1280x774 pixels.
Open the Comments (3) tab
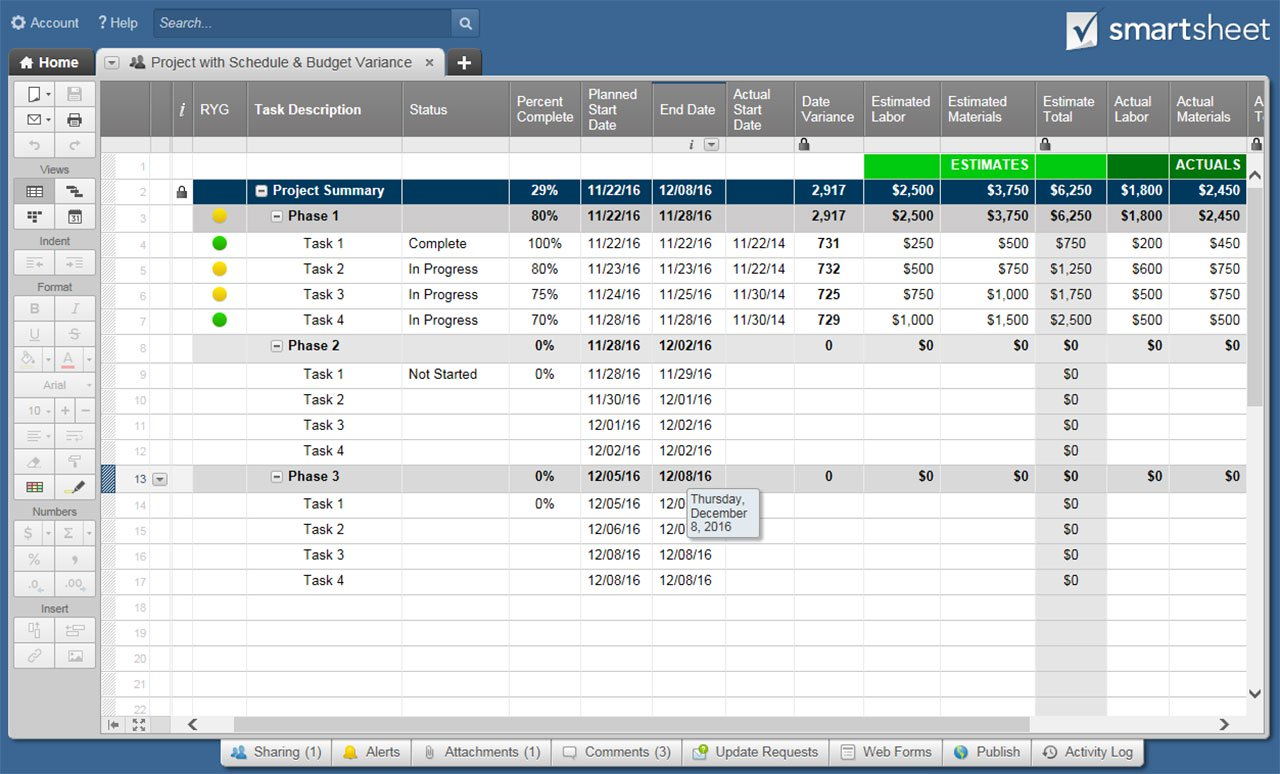click(x=616, y=752)
